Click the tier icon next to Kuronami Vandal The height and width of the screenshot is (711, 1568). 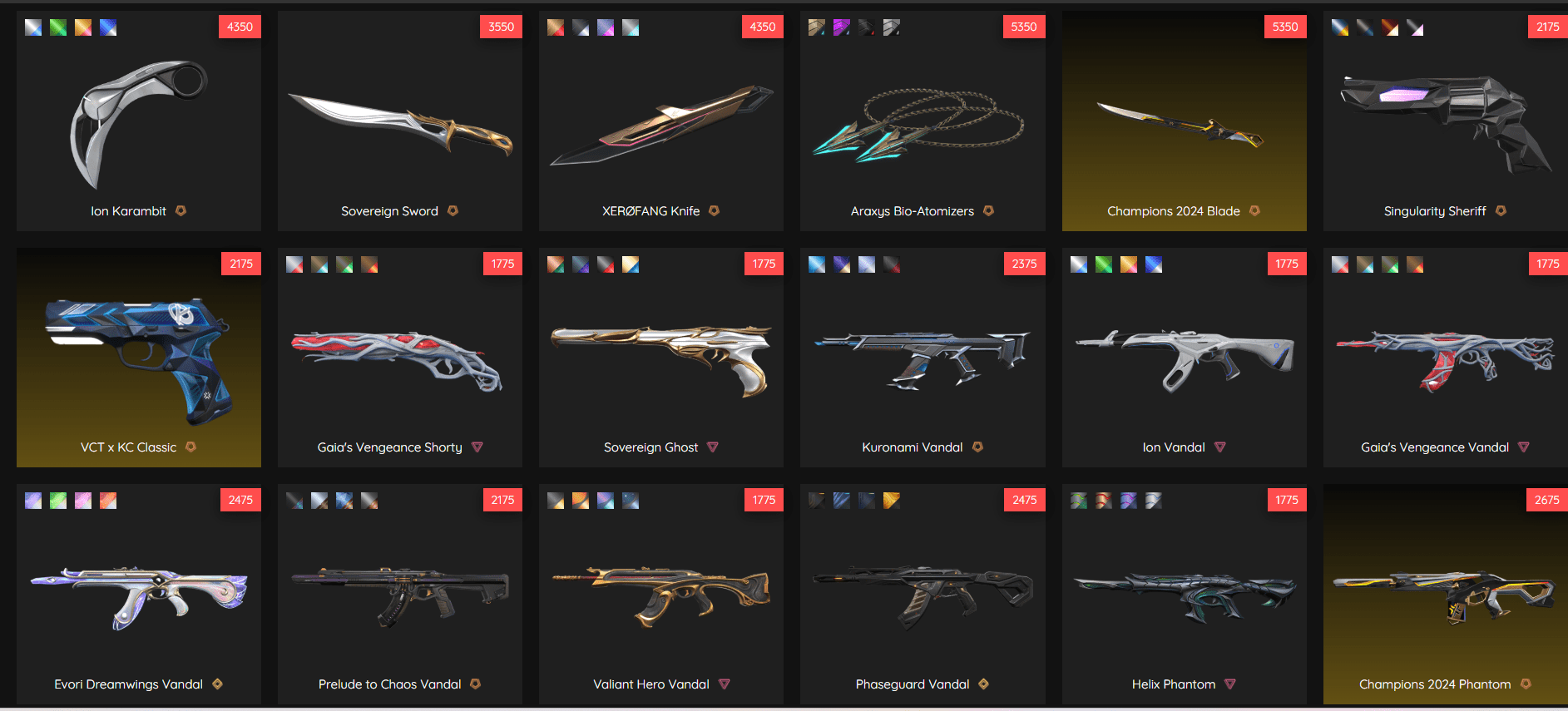point(977,447)
